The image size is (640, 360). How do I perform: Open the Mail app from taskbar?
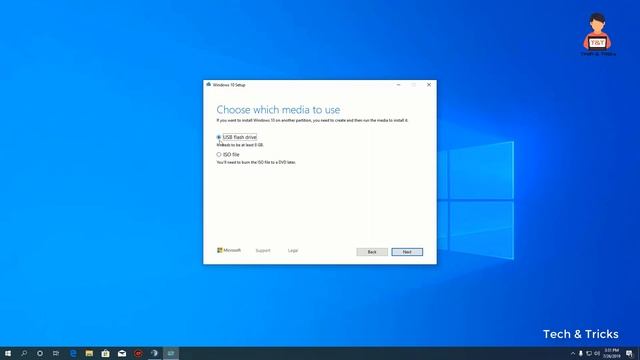coord(122,353)
